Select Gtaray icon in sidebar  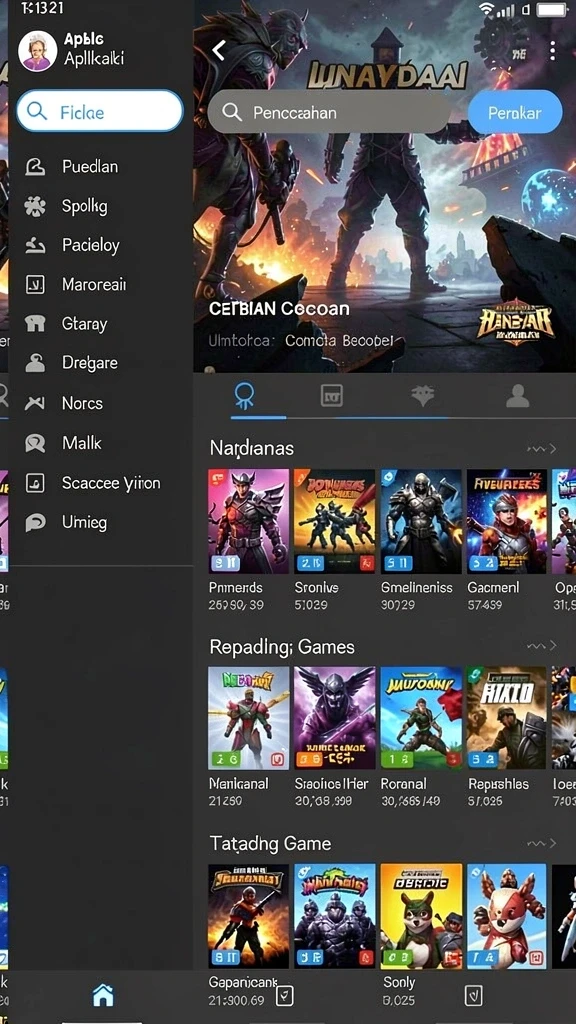[35, 323]
